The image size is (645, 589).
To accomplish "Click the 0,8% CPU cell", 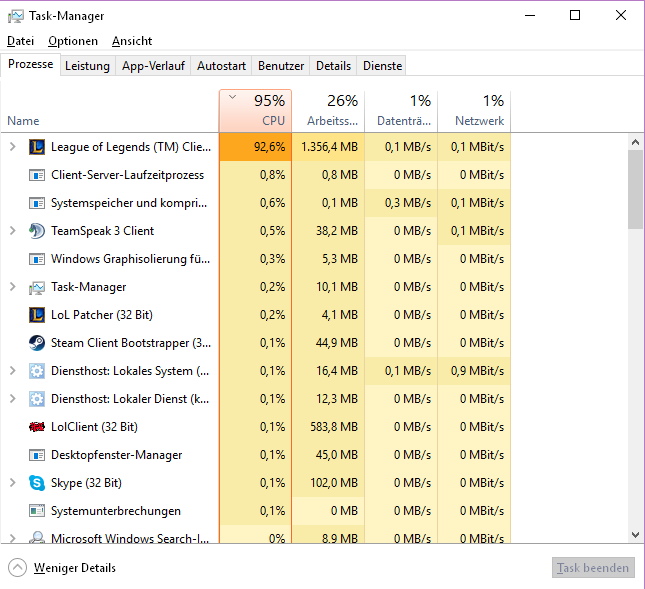I will coord(255,175).
